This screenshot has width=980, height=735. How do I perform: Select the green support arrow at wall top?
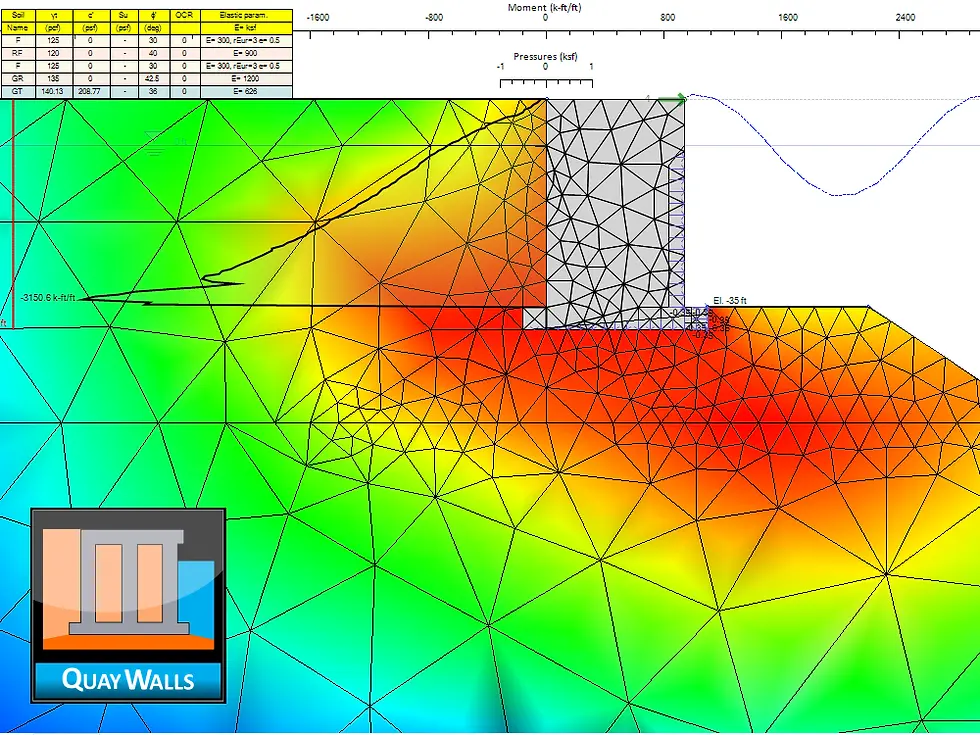click(x=672, y=99)
